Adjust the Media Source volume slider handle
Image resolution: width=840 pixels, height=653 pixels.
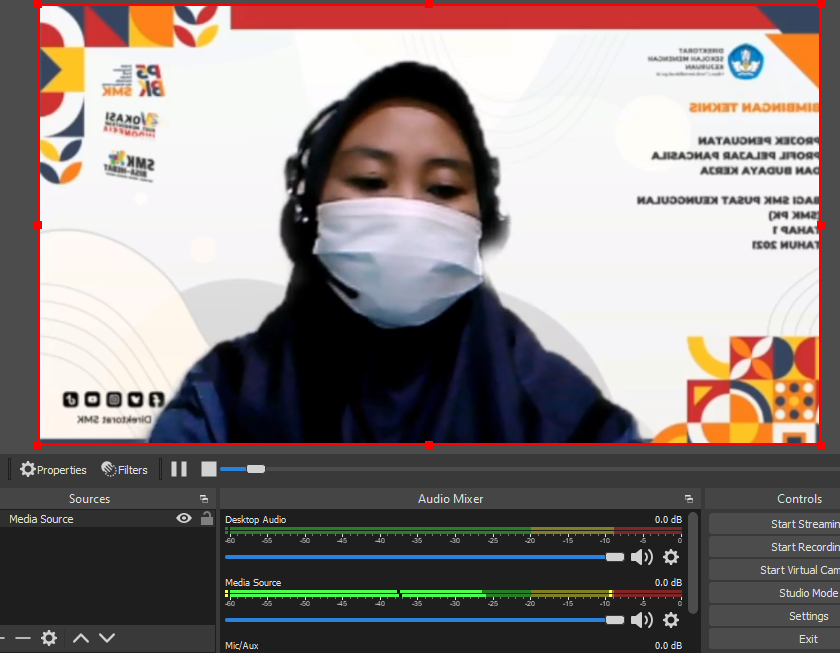click(614, 620)
